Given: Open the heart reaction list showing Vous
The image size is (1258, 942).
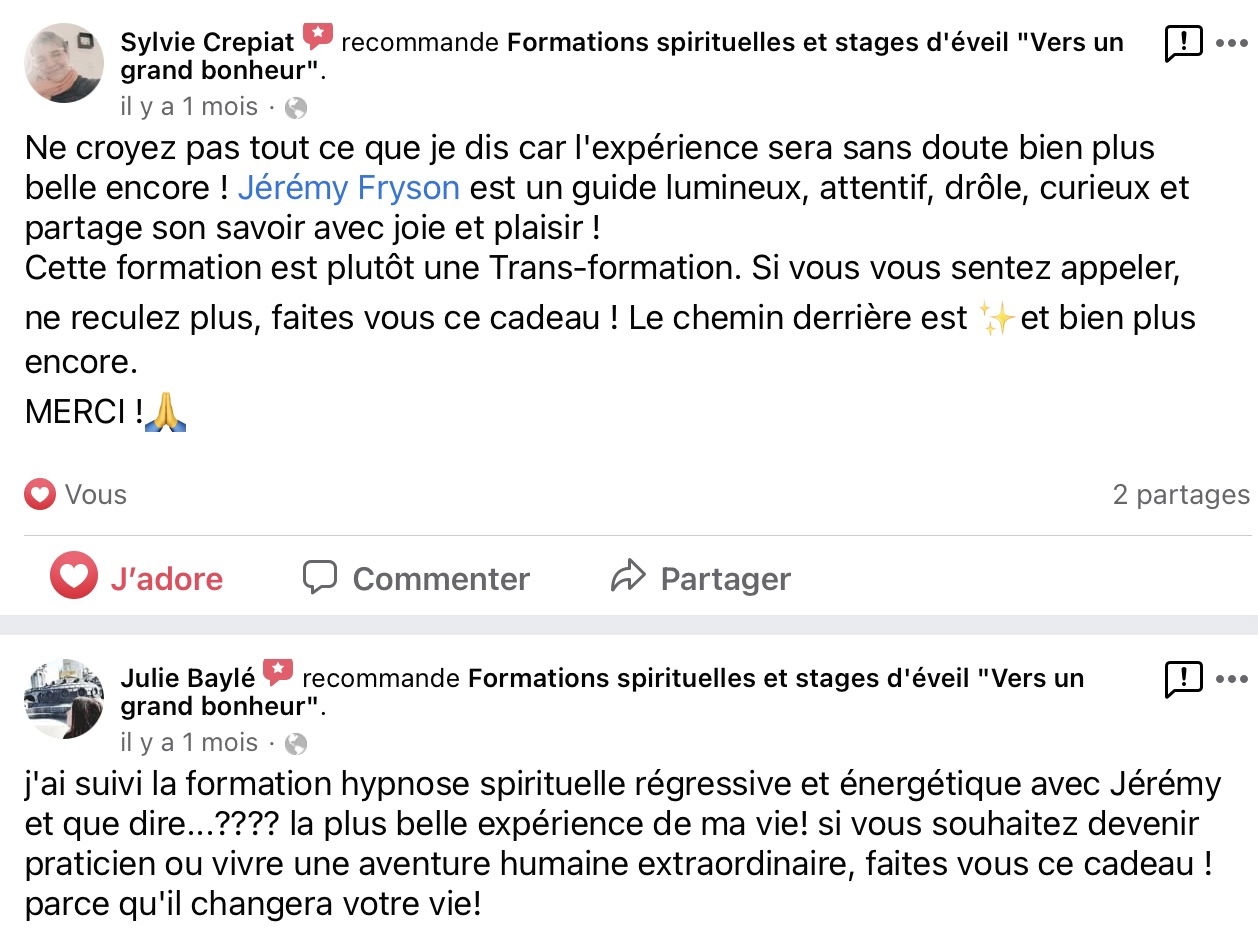Looking at the screenshot, I should coord(76,494).
